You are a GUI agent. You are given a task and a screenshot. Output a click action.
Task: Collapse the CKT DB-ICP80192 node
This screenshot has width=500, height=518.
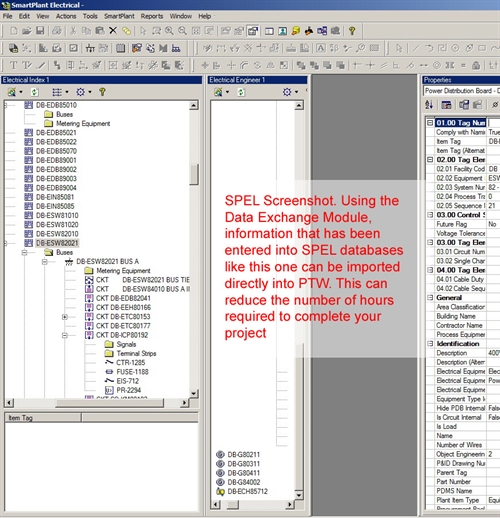[65, 335]
